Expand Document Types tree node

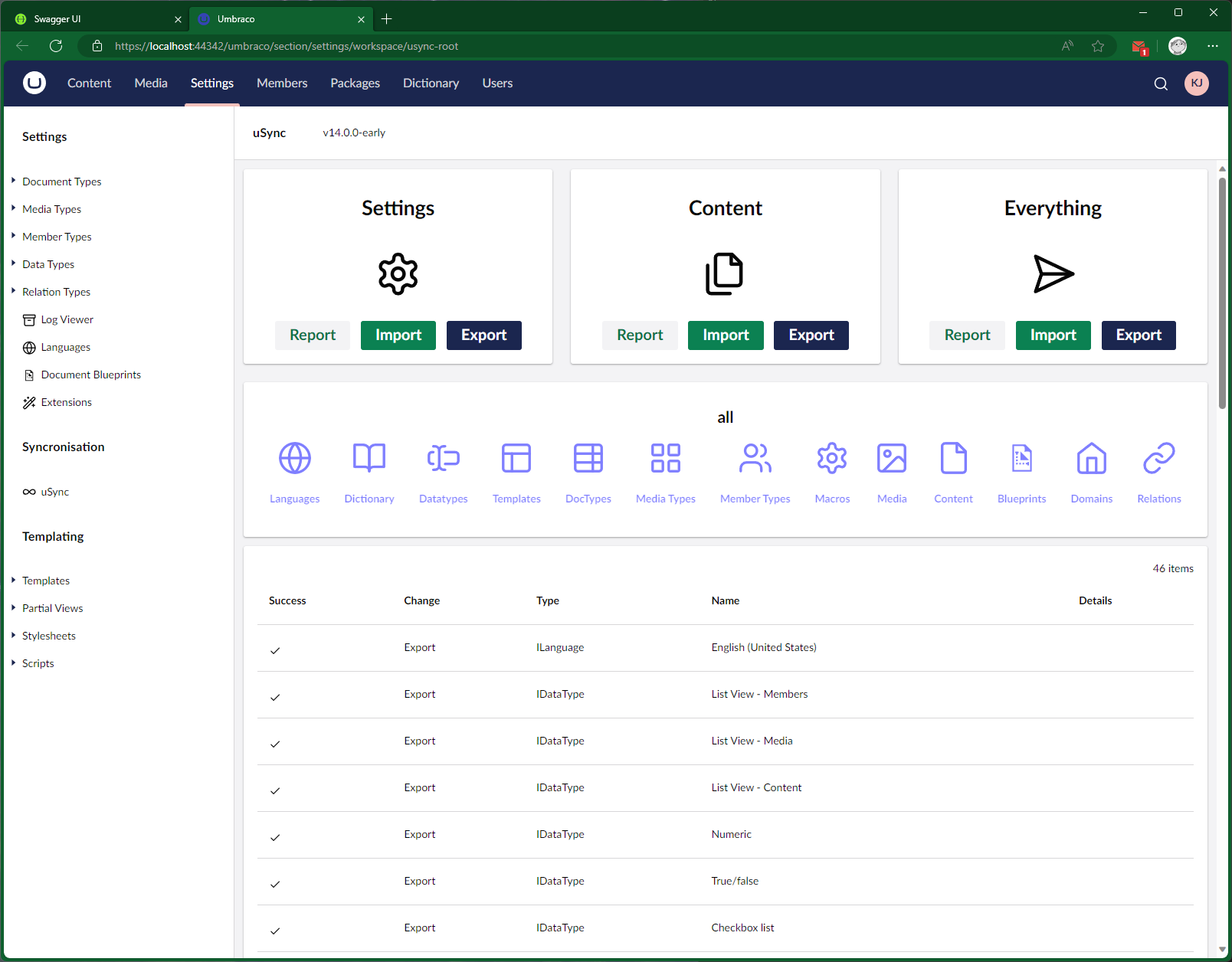[x=14, y=181]
